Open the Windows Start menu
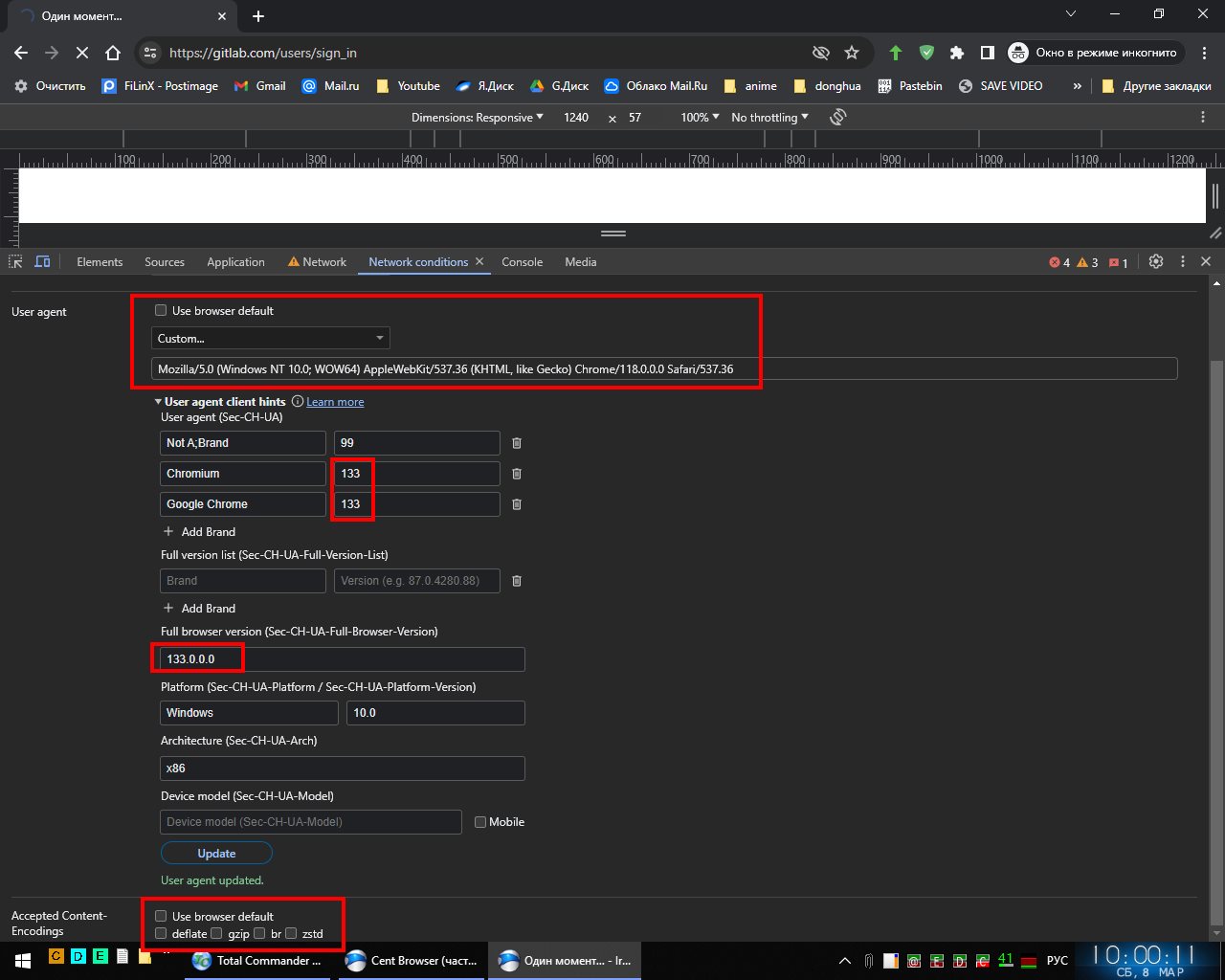 [22, 960]
